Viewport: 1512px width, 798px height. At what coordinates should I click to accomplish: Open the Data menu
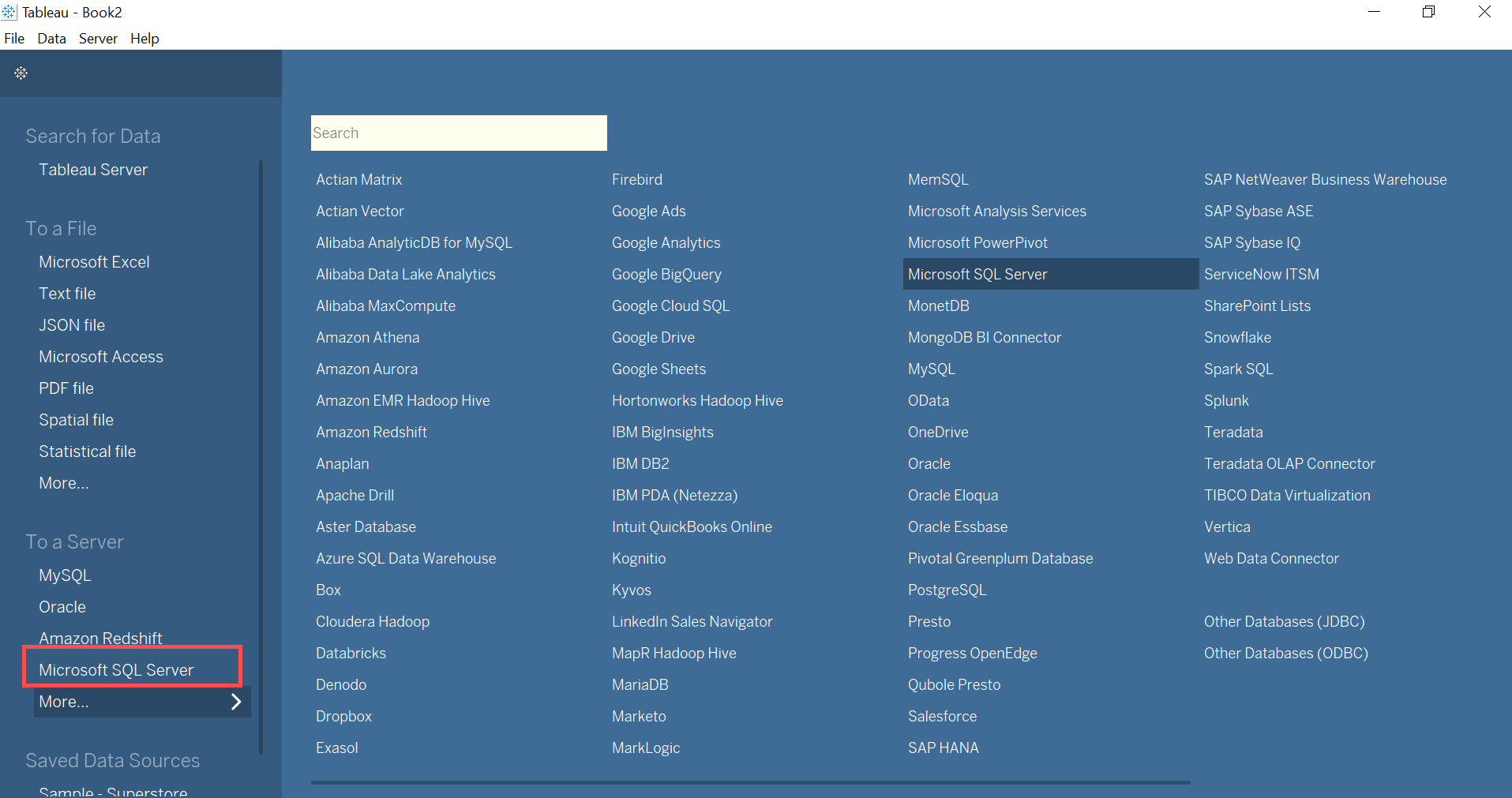pyautogui.click(x=51, y=39)
